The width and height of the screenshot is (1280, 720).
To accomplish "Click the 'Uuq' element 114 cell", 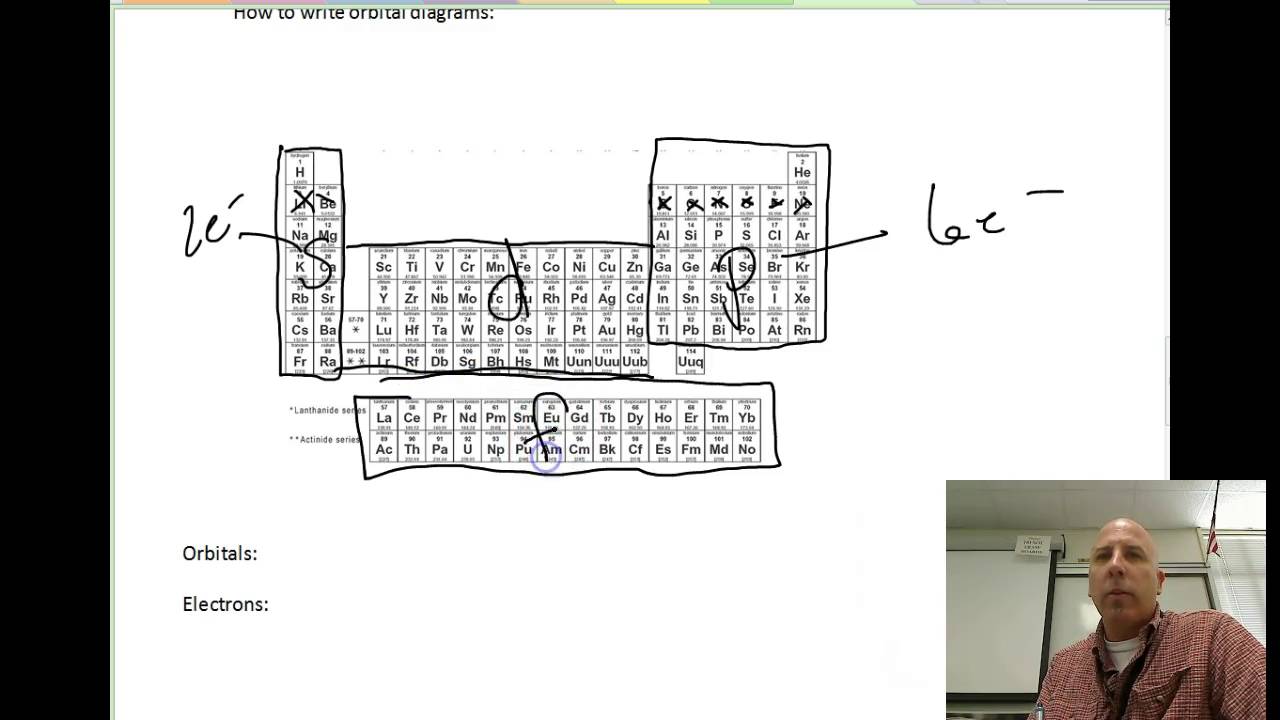I will (x=691, y=357).
